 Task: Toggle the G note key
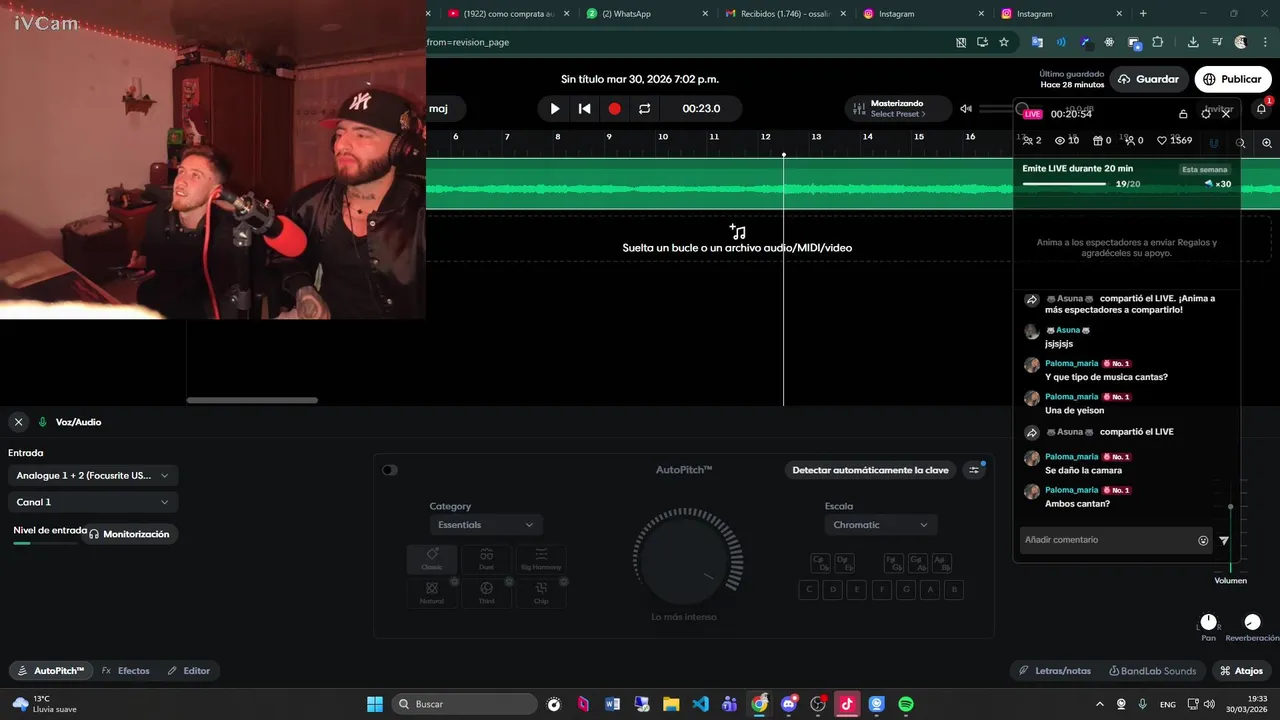(x=906, y=590)
